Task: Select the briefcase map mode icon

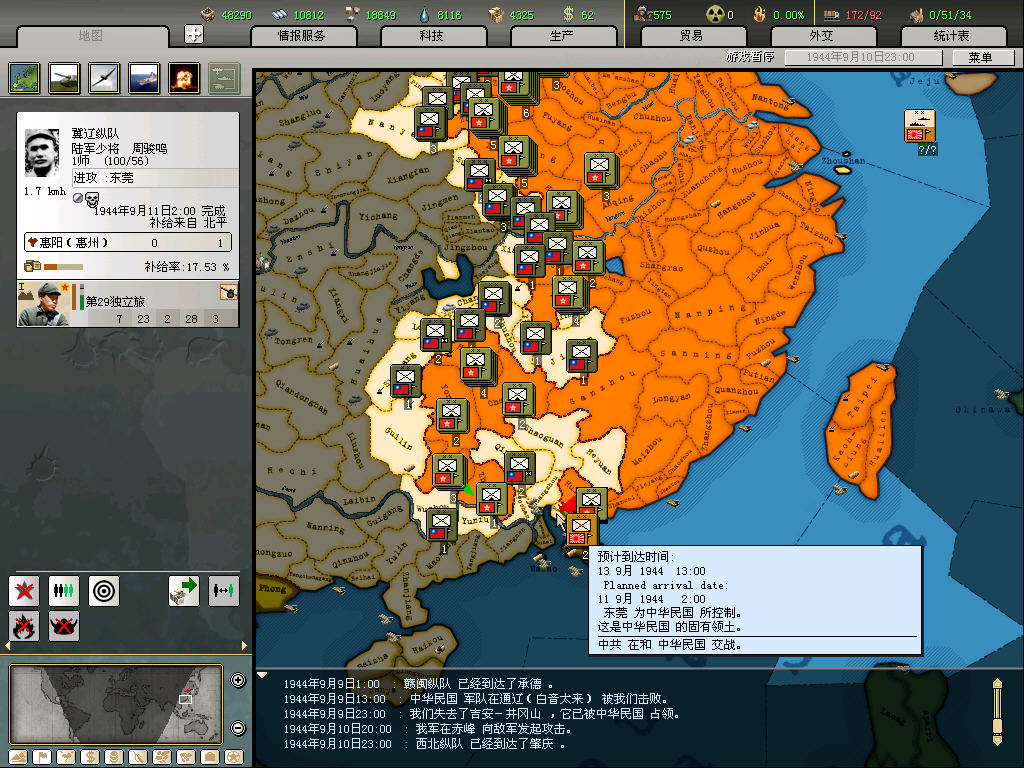Action: click(210, 757)
